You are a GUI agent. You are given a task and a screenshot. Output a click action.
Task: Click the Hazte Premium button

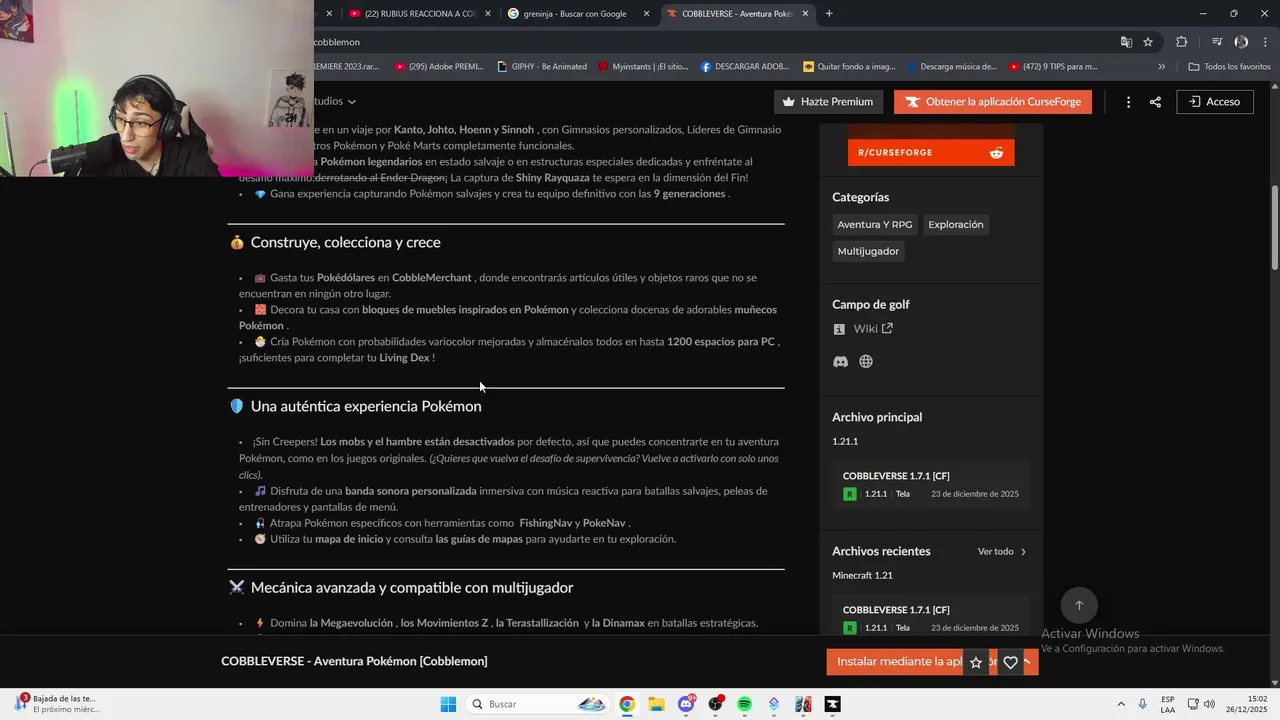point(828,102)
